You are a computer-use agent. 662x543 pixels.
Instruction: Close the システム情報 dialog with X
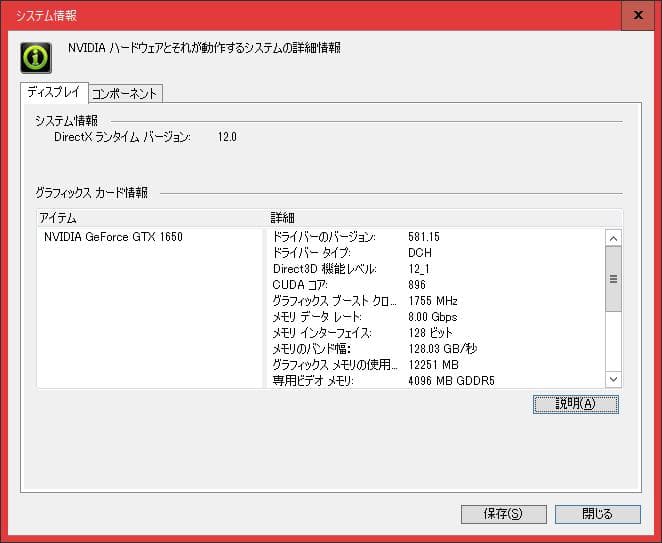[638, 15]
